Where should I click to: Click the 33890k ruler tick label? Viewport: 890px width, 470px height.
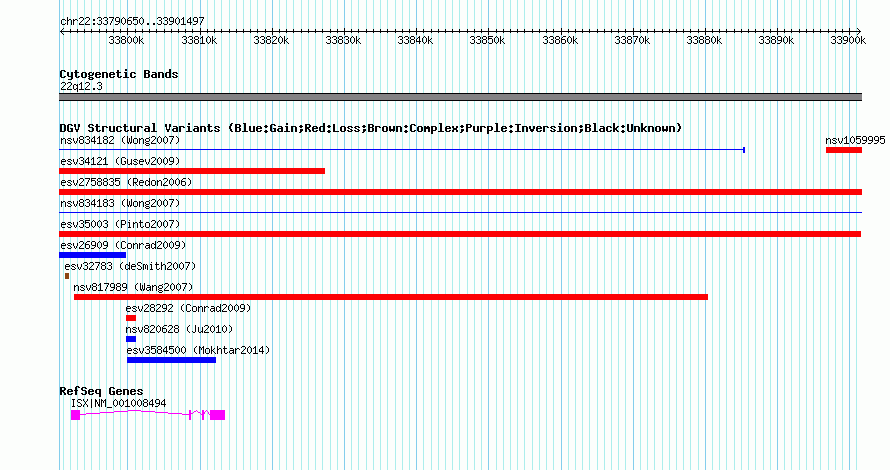coord(776,40)
